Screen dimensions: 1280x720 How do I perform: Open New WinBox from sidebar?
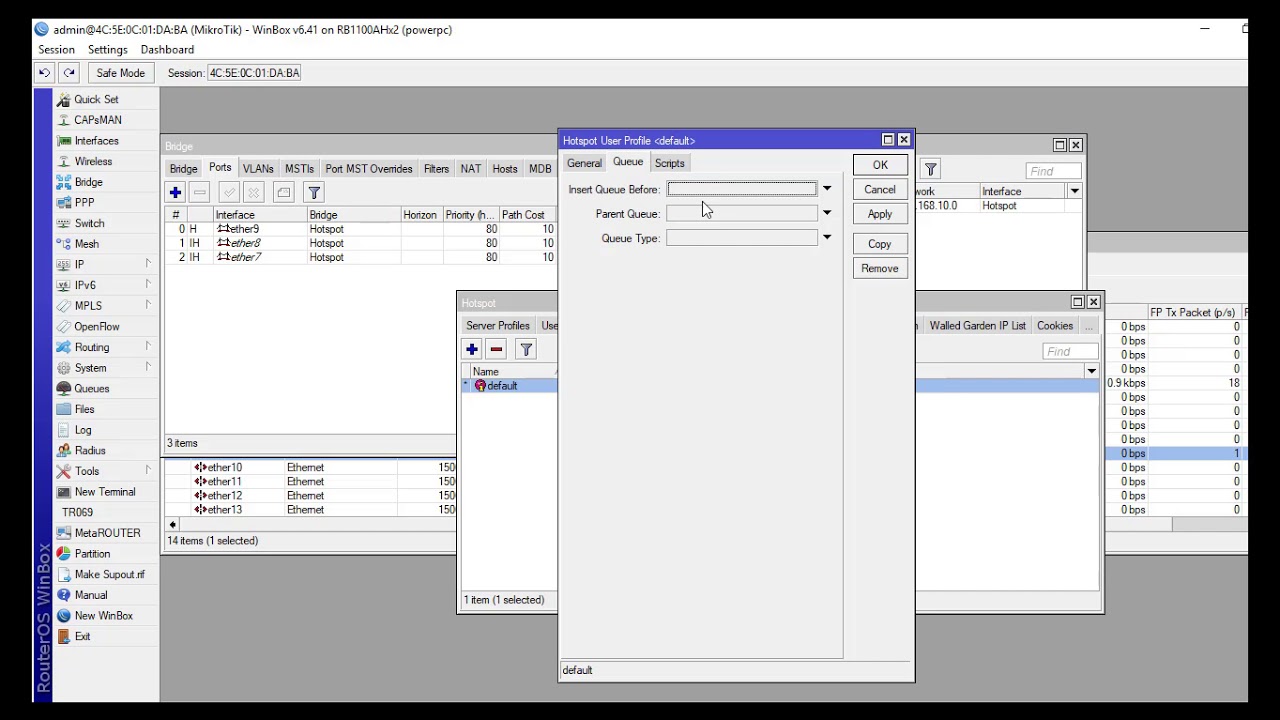[x=103, y=616]
